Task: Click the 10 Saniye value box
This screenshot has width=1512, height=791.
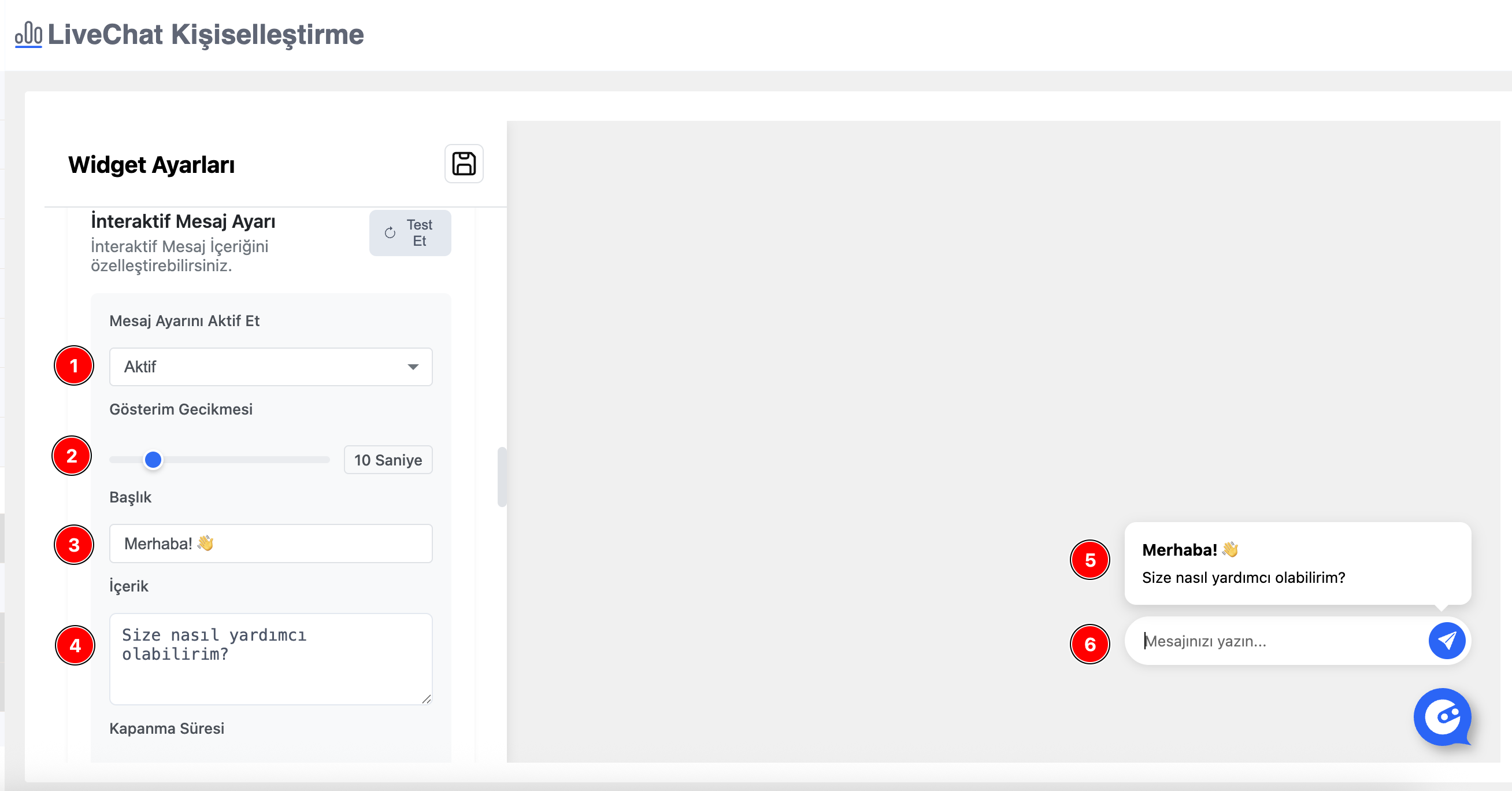Action: tap(388, 460)
